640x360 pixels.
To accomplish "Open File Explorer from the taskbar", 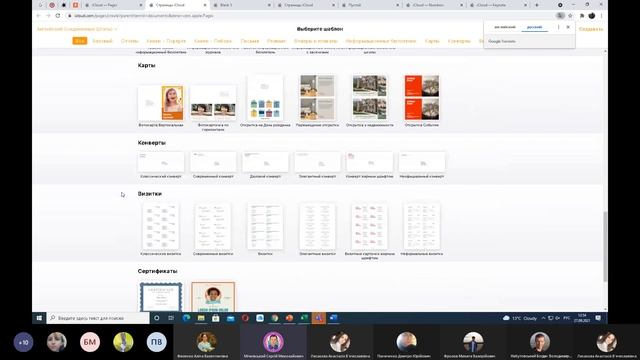I will tap(201, 318).
